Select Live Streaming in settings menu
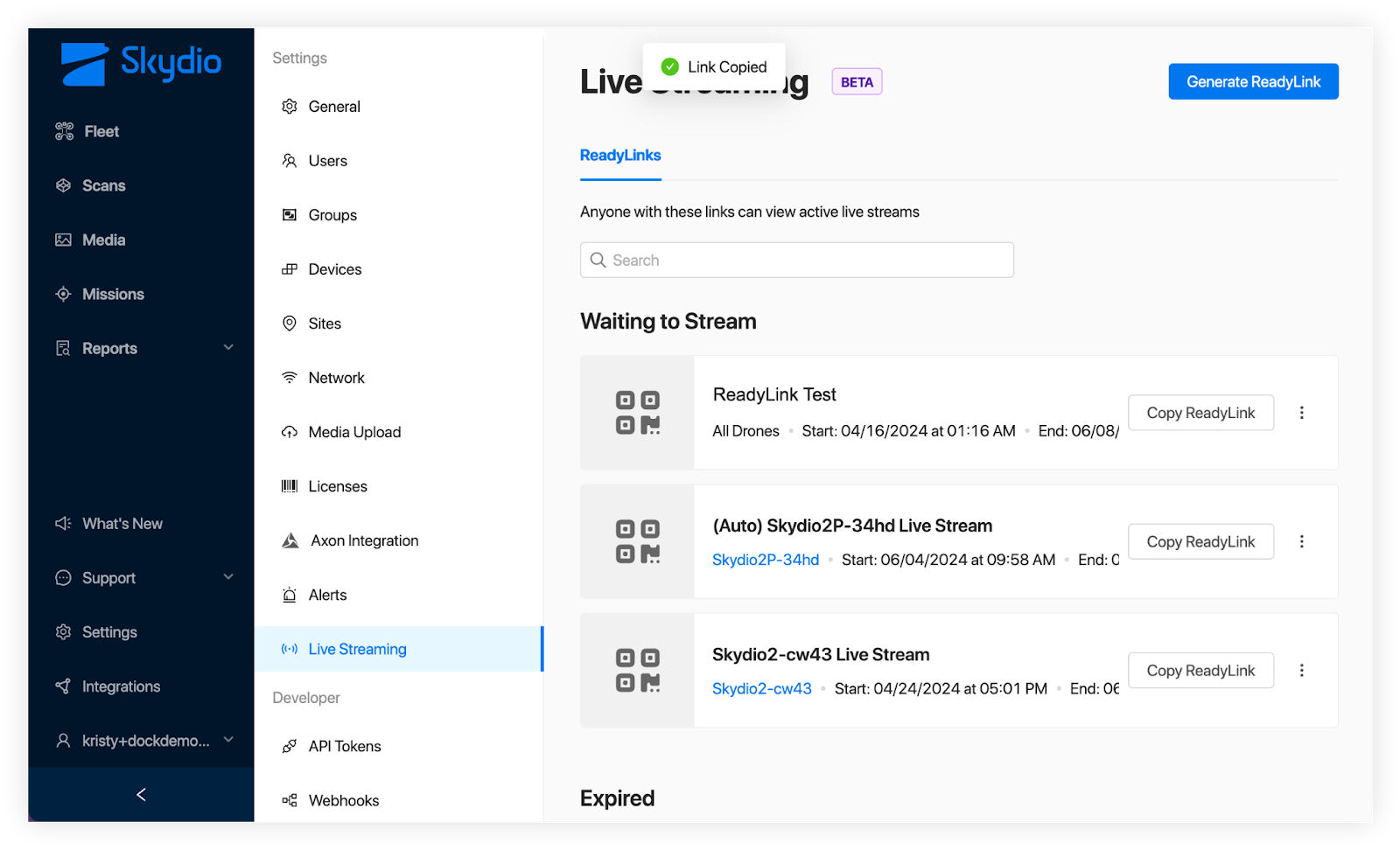The height and width of the screenshot is (850, 1400). coord(357,649)
